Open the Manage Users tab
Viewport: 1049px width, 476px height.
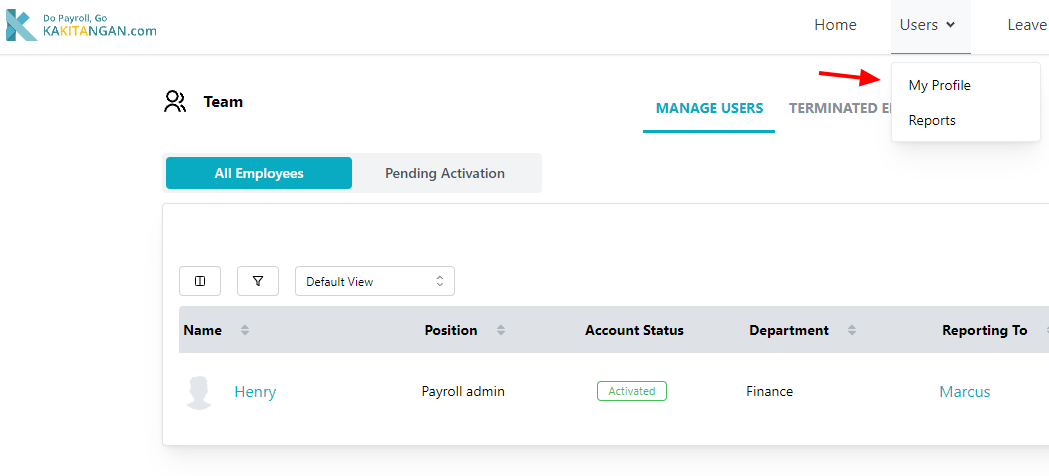[709, 108]
